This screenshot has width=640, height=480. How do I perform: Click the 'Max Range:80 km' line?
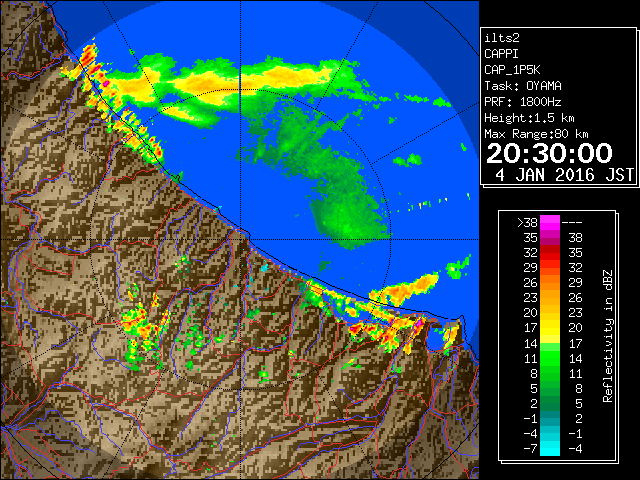(536, 134)
